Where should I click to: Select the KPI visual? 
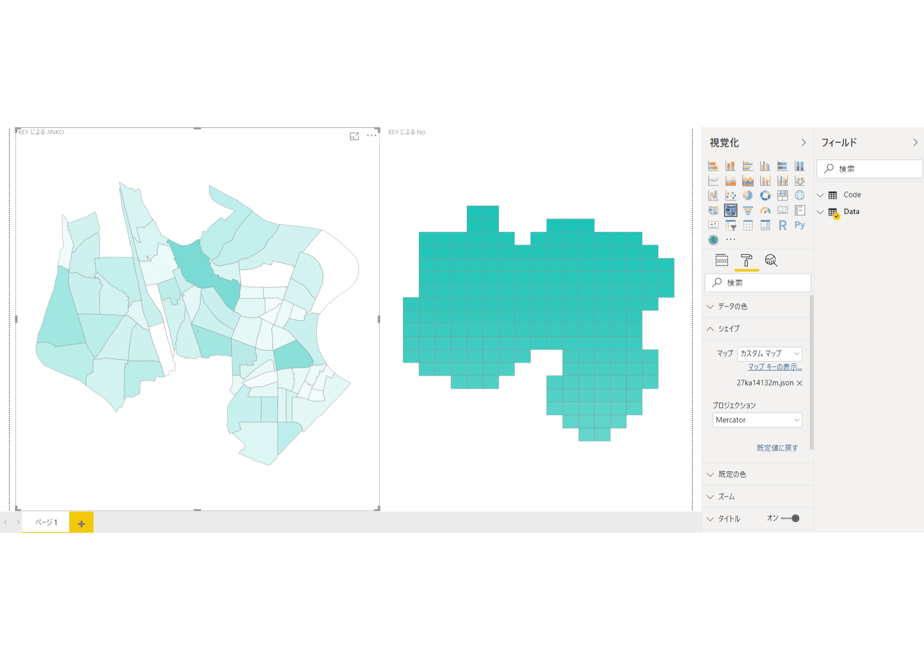pos(713,225)
